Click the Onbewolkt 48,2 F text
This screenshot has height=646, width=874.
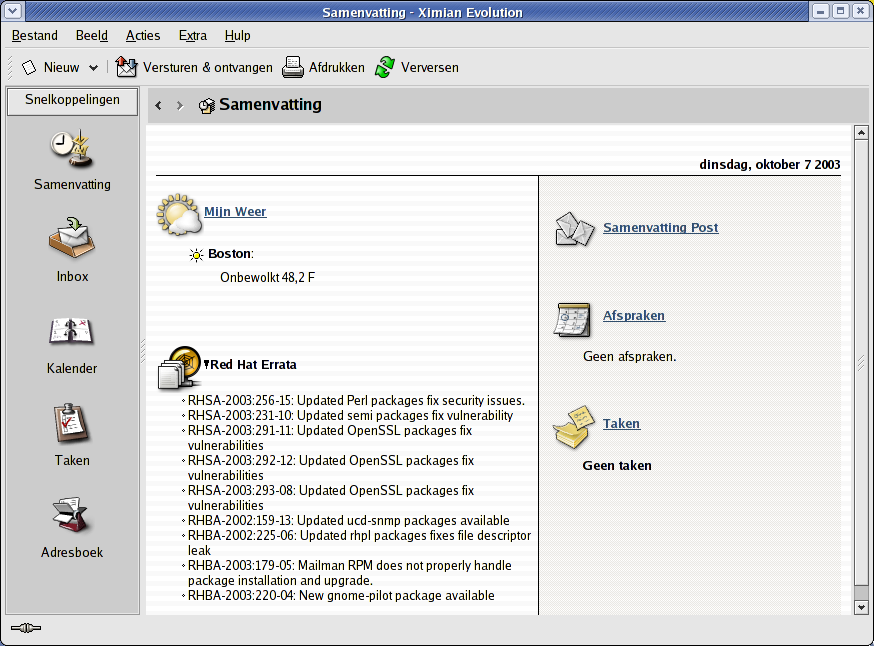(x=268, y=278)
